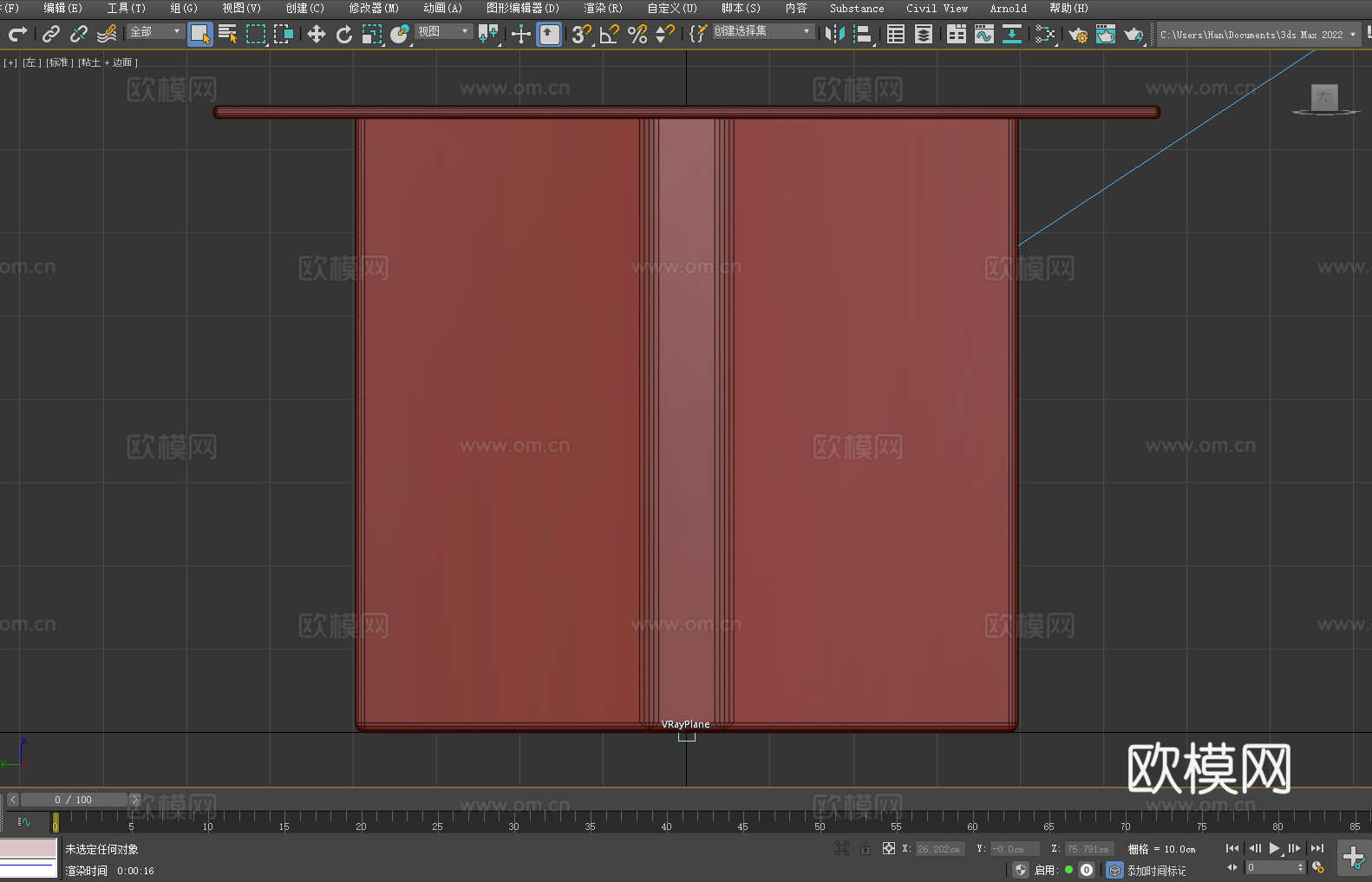Click the X coordinate field
The height and width of the screenshot is (882, 1372).
point(940,849)
